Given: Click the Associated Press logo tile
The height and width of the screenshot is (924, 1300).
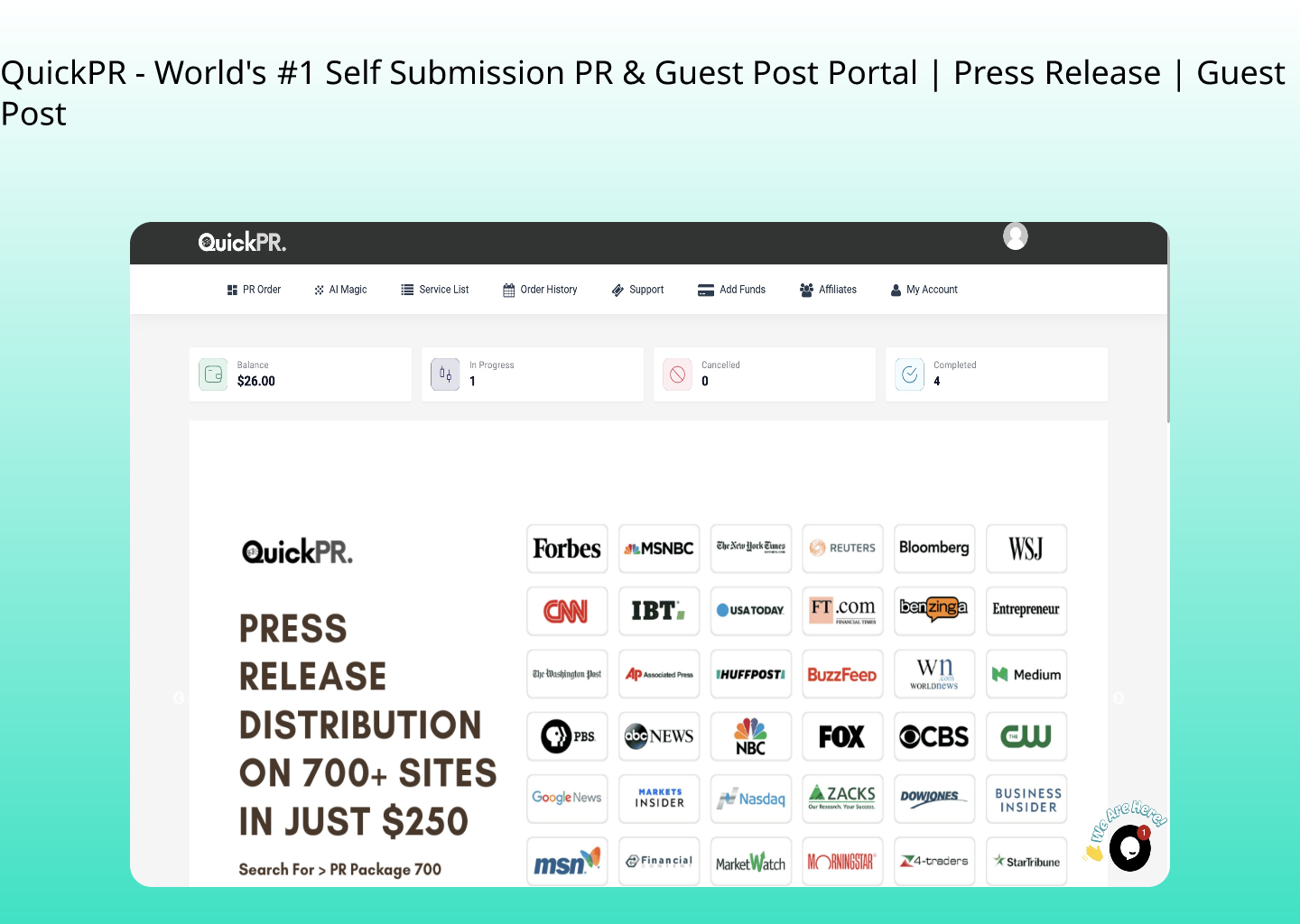Looking at the screenshot, I should pyautogui.click(x=659, y=674).
